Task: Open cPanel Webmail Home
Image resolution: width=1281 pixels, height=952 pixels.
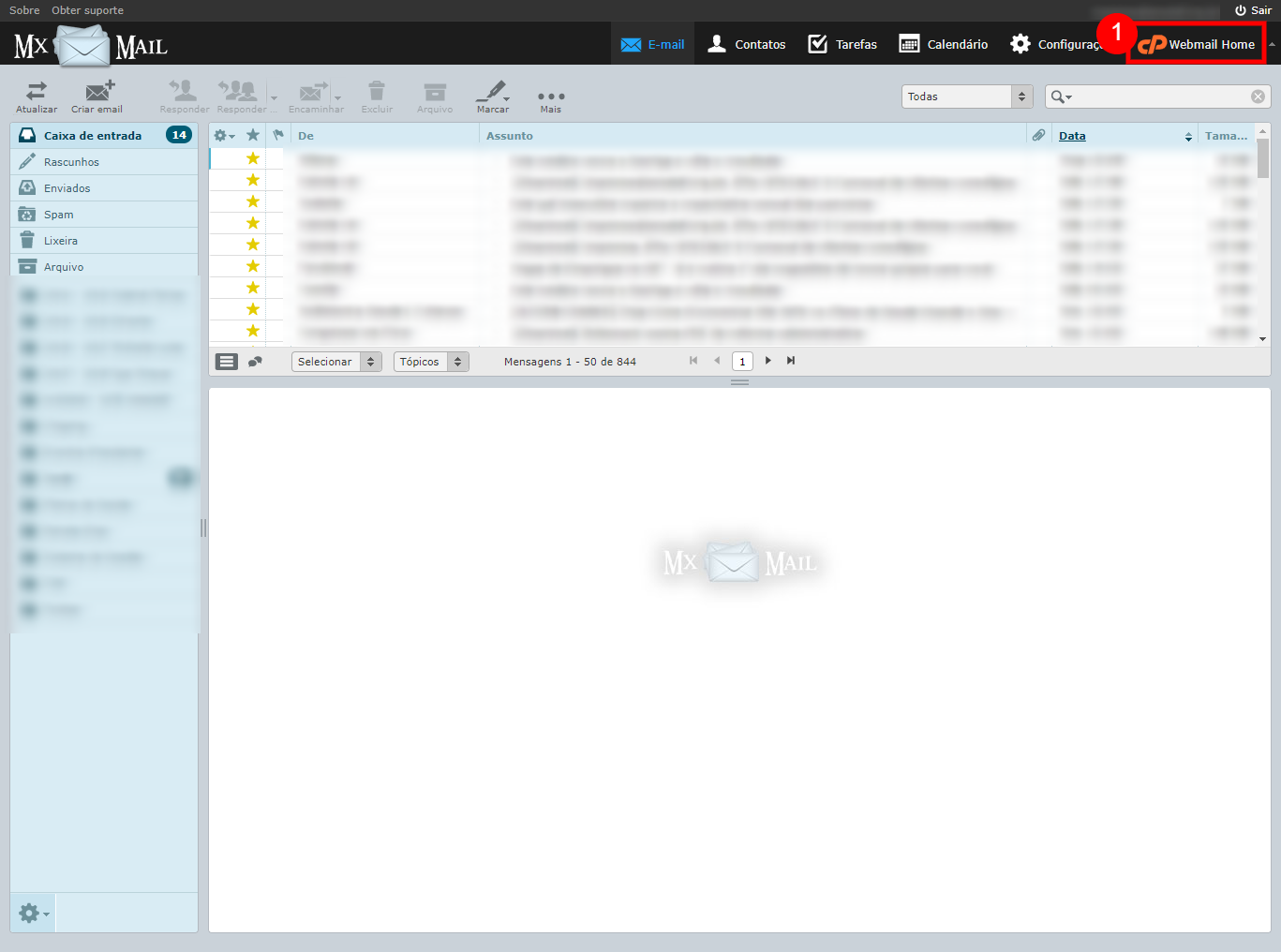Action: click(x=1197, y=43)
